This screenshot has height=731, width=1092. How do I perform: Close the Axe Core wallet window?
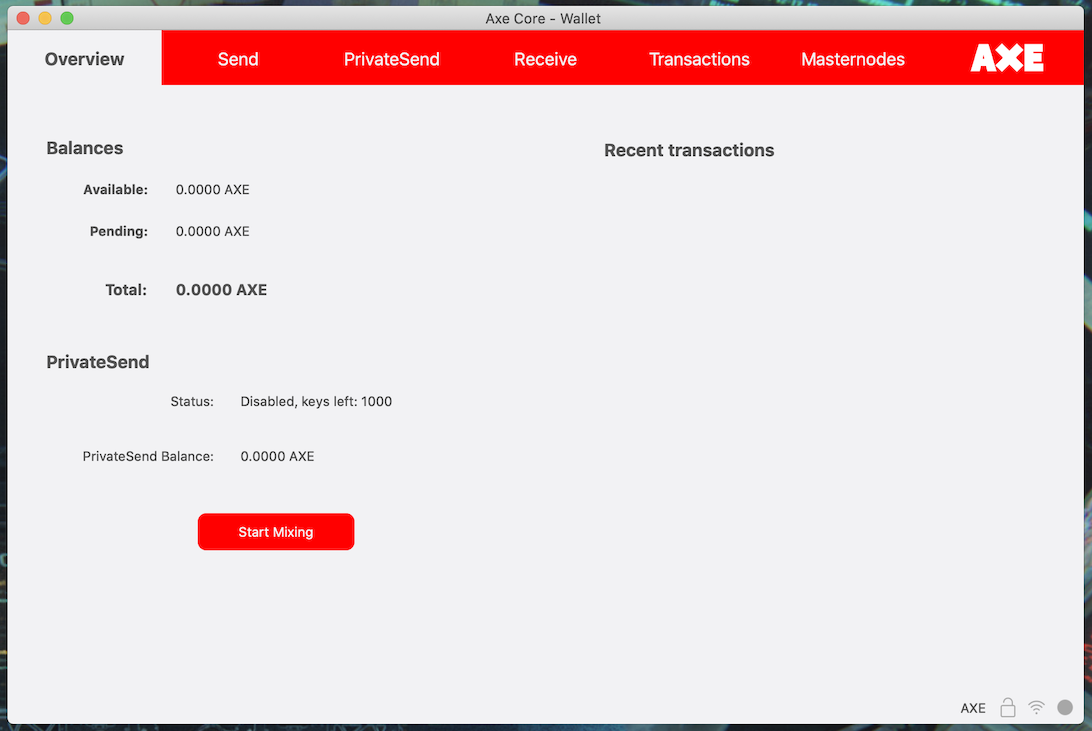(23, 18)
